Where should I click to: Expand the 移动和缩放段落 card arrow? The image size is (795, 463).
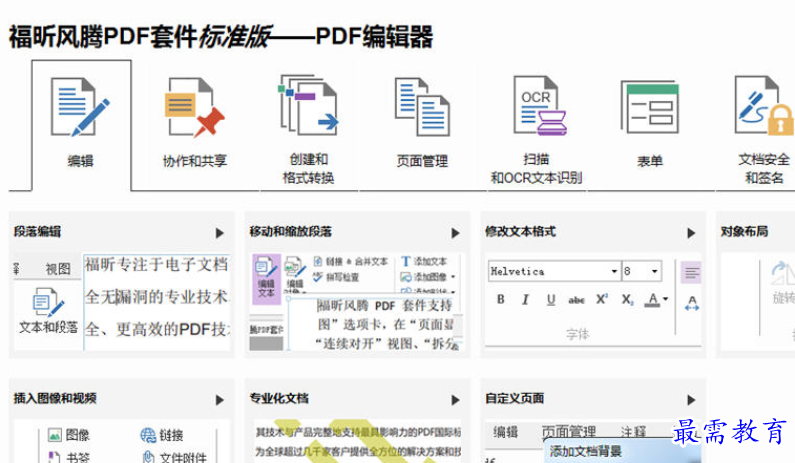(455, 233)
